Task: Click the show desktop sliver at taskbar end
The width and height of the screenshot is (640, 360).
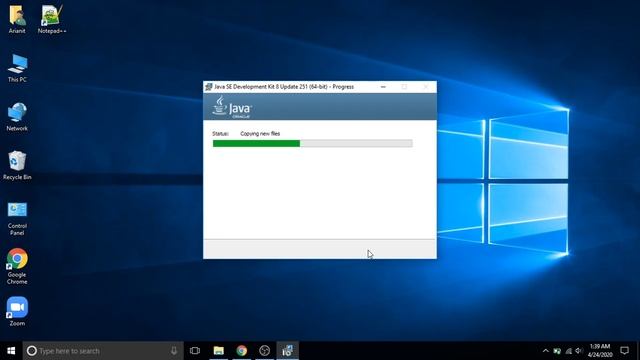Action: click(638, 351)
